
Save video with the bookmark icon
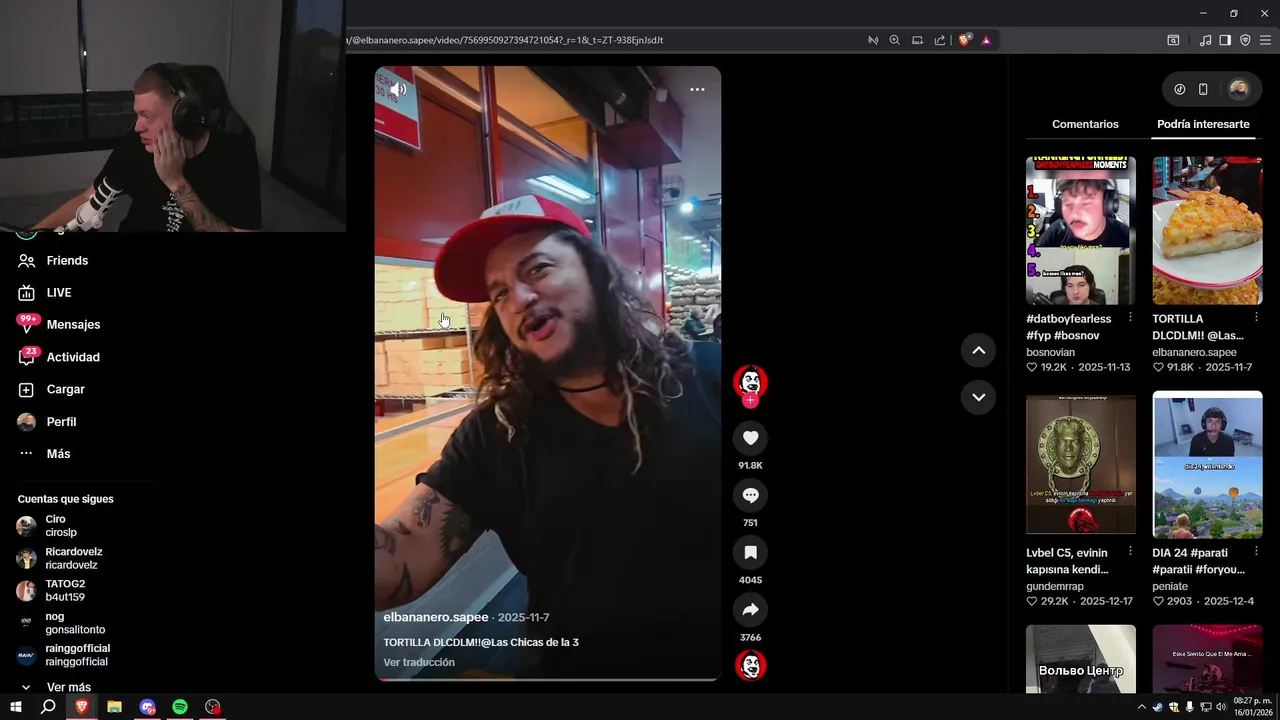point(750,552)
